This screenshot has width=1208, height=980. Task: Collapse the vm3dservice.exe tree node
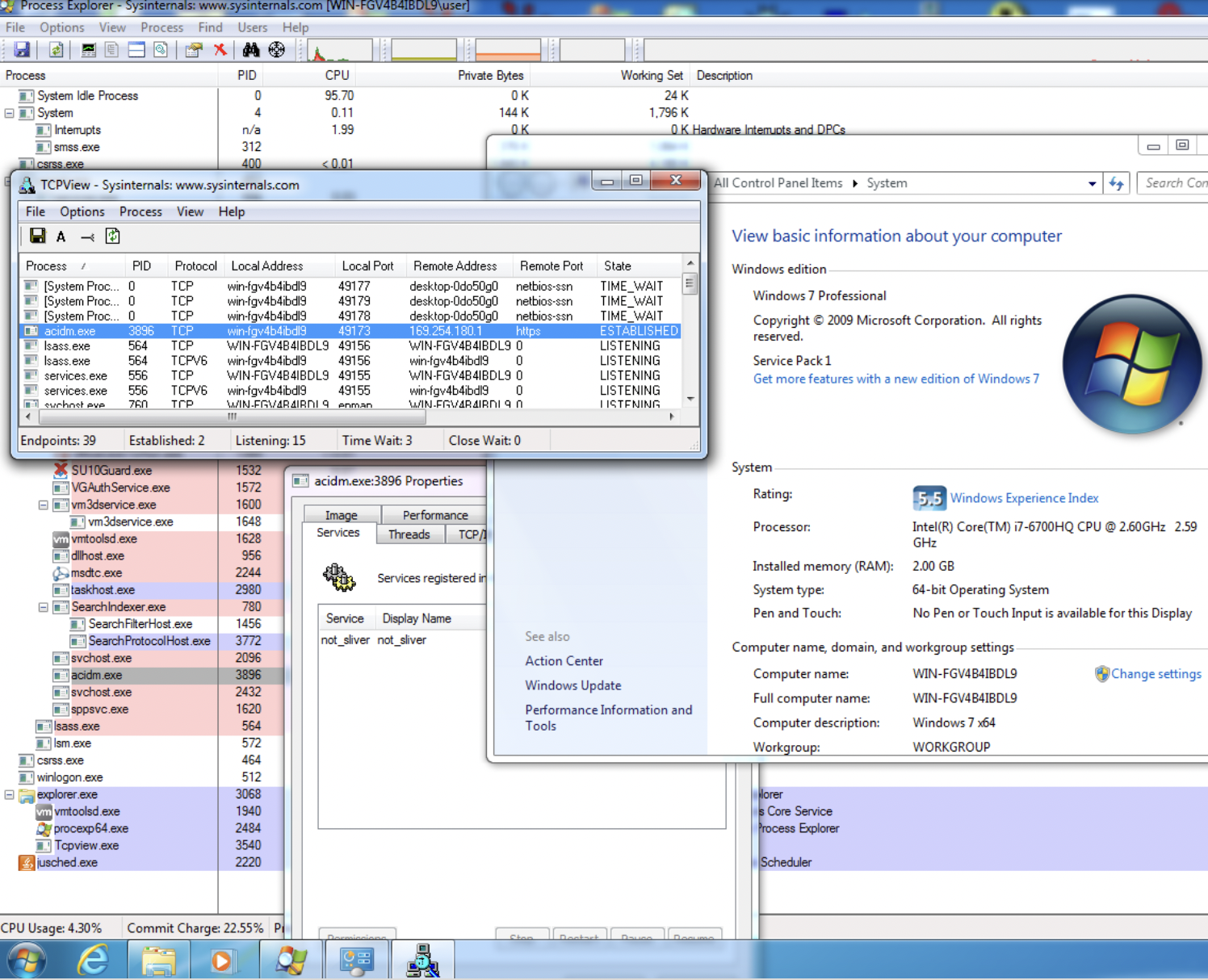tap(44, 505)
